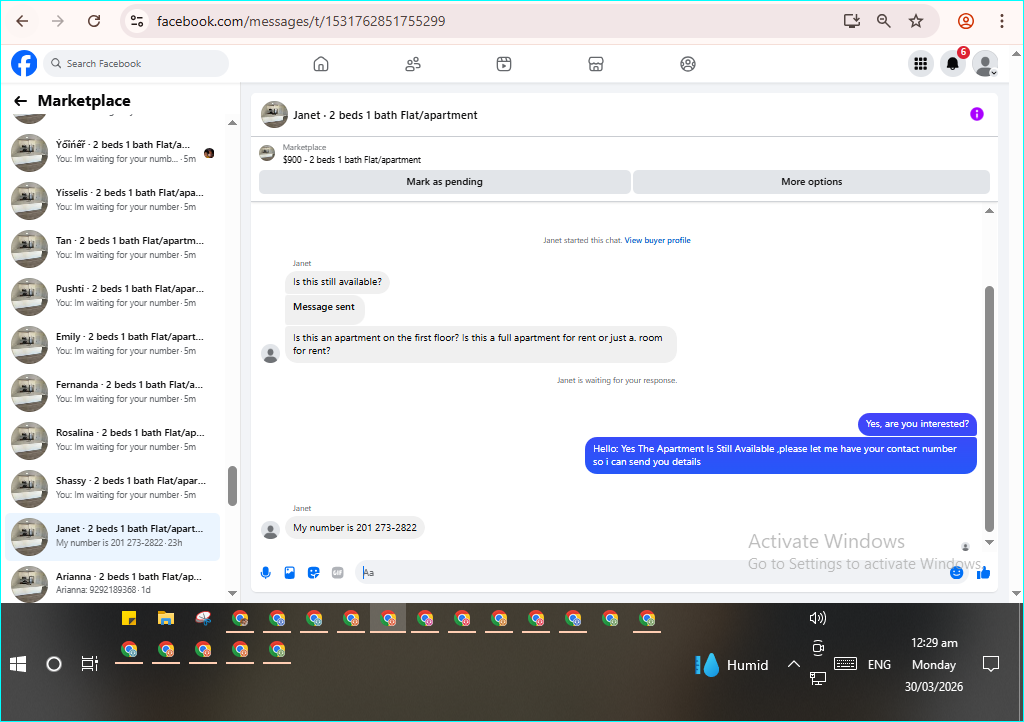Open Janet's chat header name
The width and height of the screenshot is (1024, 722).
[x=385, y=115]
